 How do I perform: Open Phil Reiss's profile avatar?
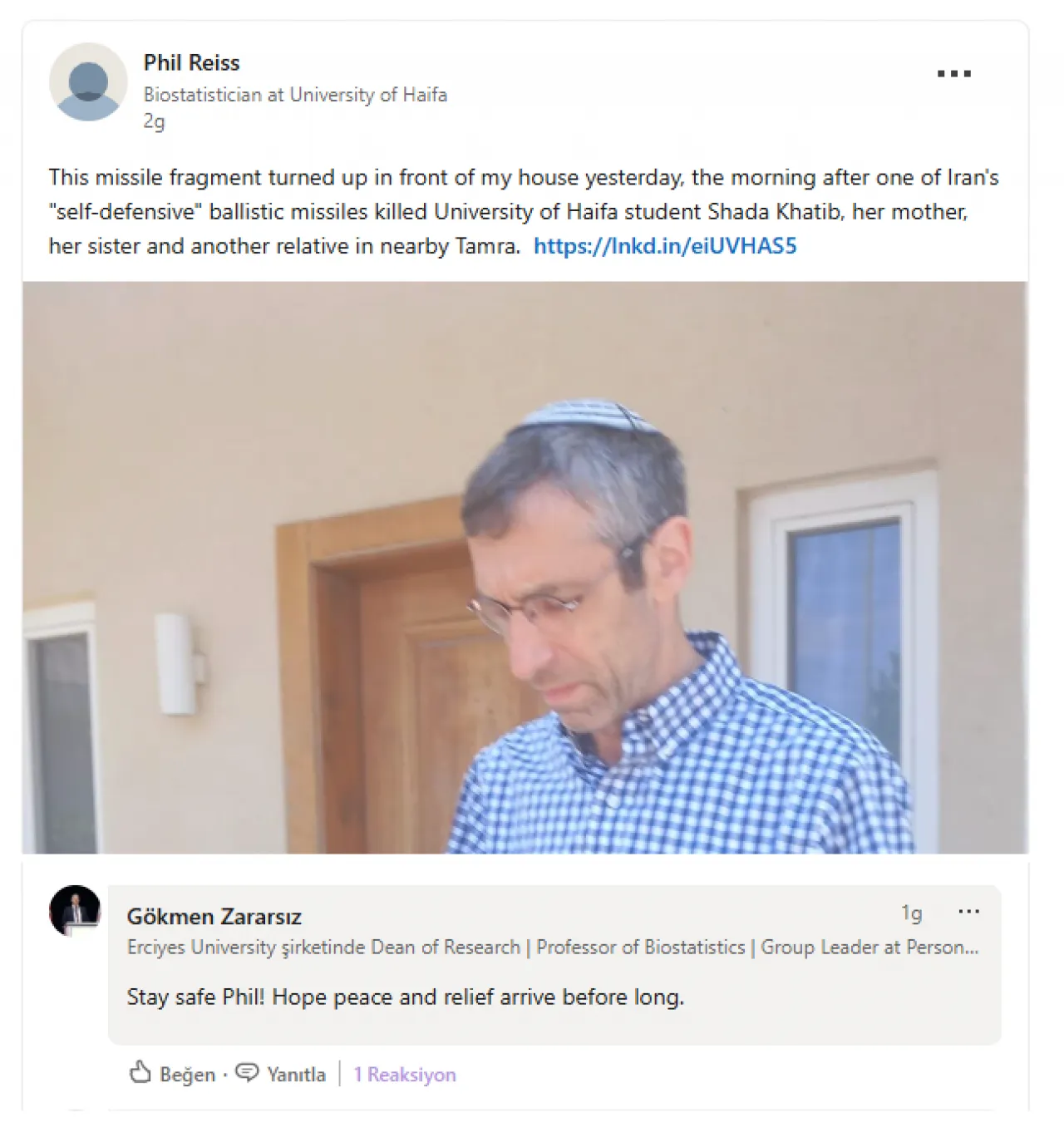click(88, 82)
